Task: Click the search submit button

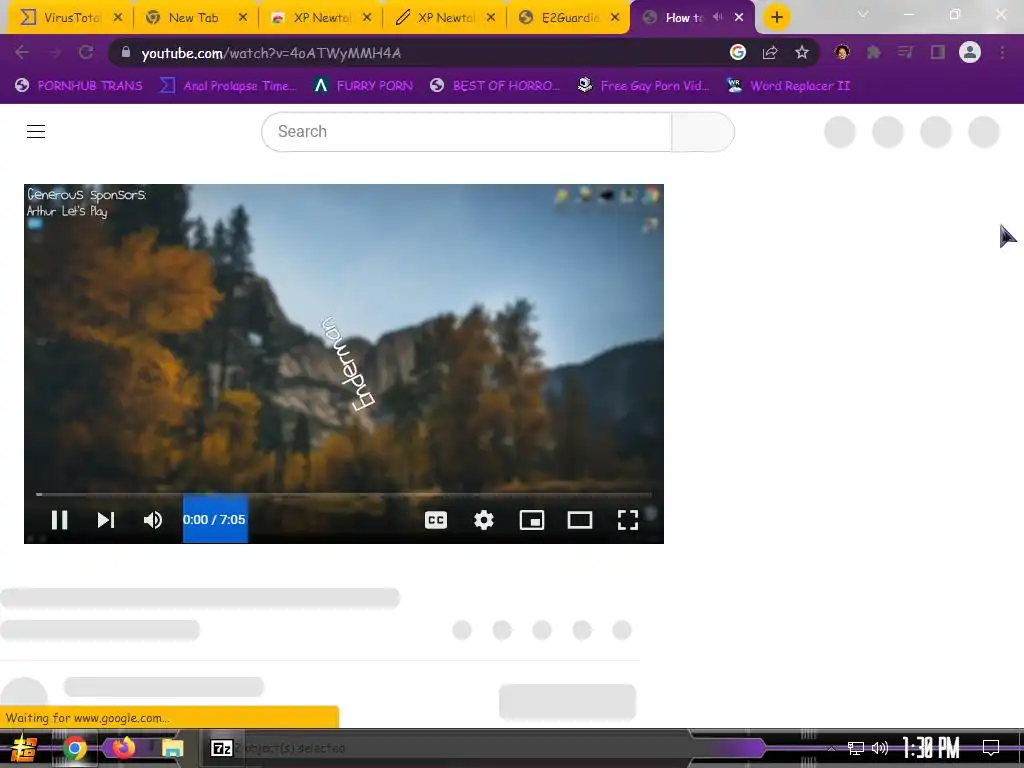Action: 703,131
